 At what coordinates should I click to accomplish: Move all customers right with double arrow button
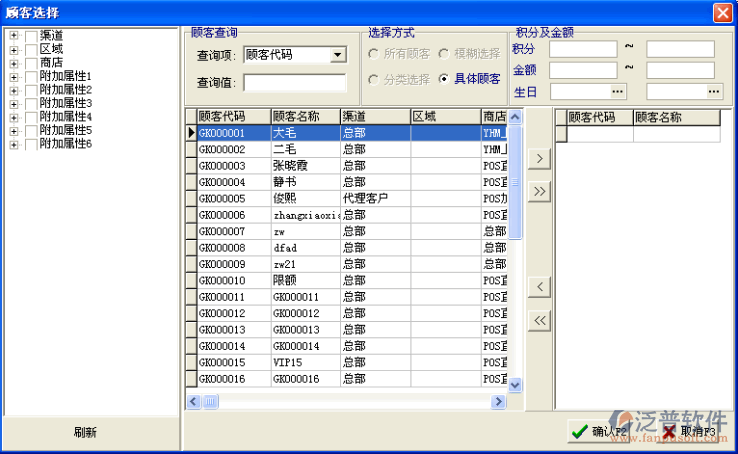[539, 192]
